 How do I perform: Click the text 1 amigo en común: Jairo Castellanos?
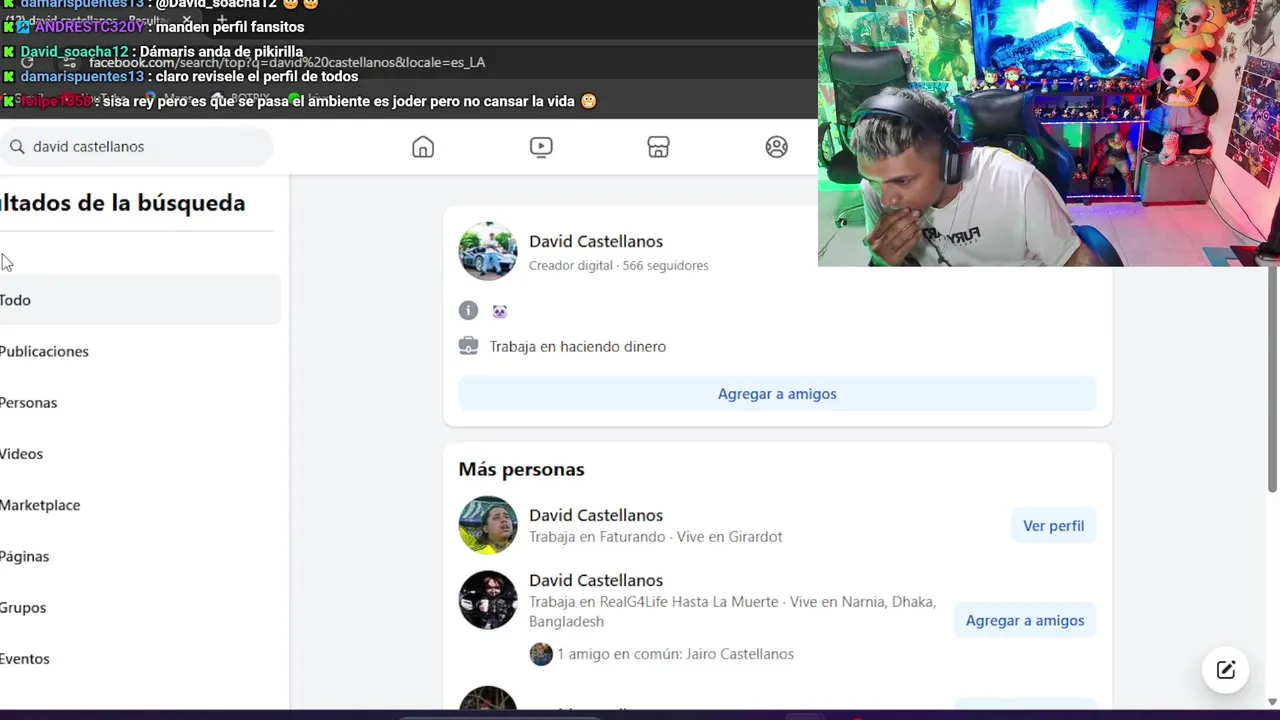(x=675, y=654)
